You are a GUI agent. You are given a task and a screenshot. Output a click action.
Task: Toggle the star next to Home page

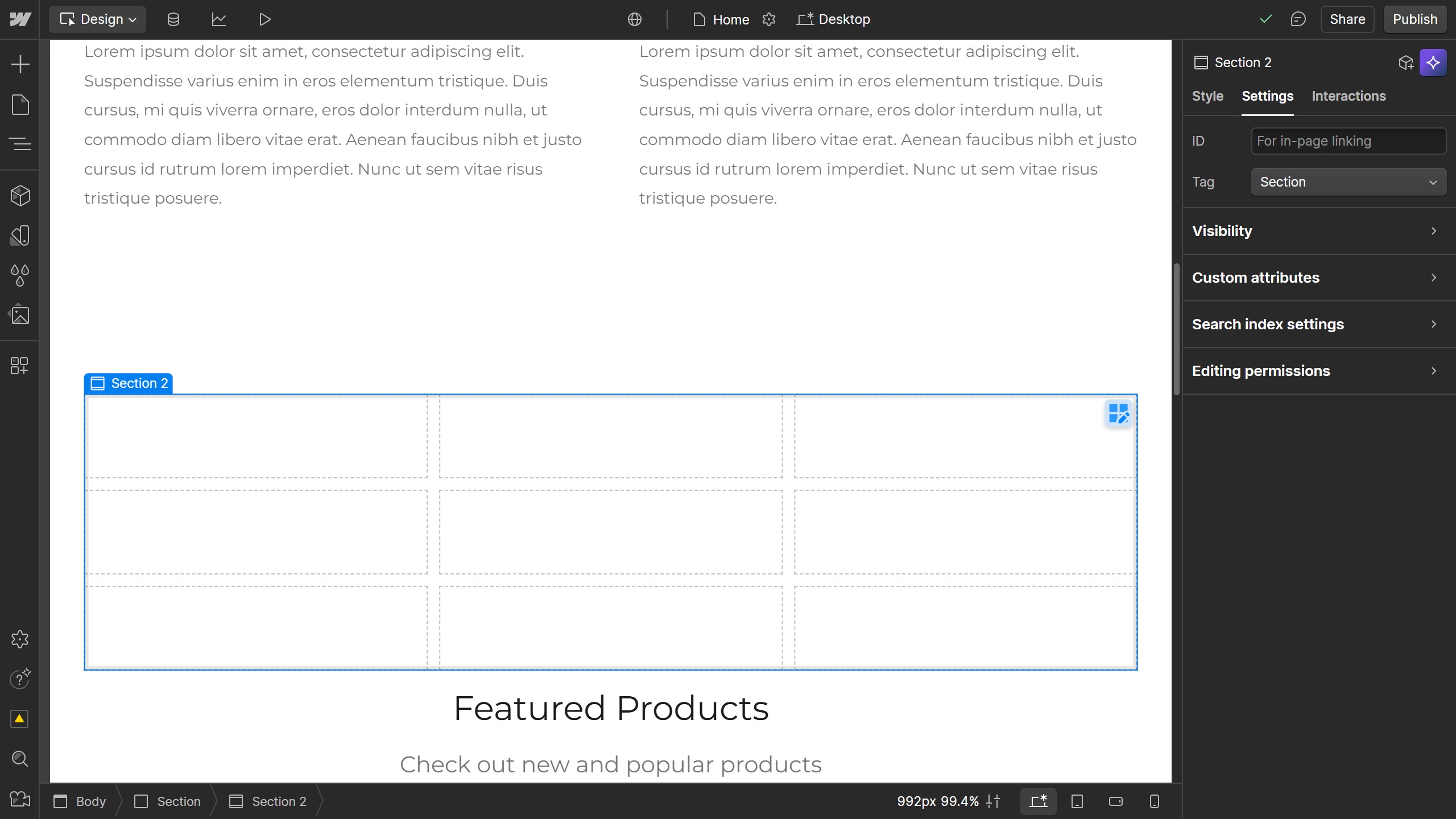click(x=769, y=19)
